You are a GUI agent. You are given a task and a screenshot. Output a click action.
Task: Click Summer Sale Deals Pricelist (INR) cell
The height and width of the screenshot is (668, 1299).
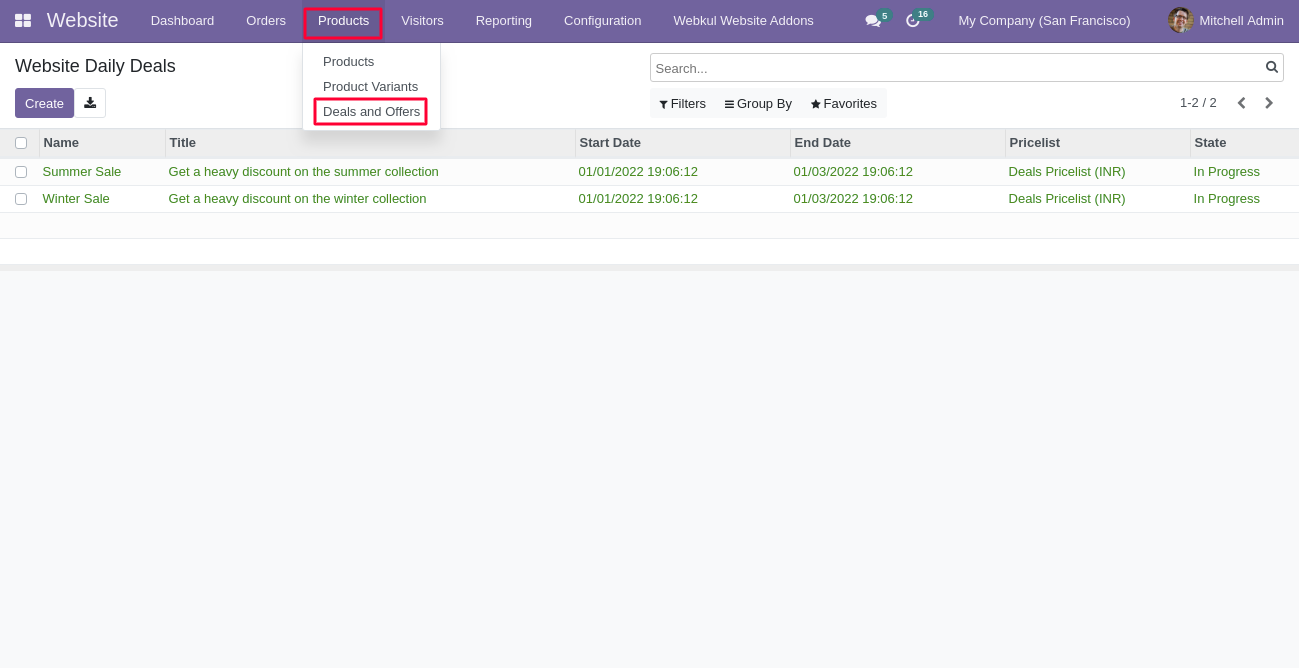(x=1067, y=172)
